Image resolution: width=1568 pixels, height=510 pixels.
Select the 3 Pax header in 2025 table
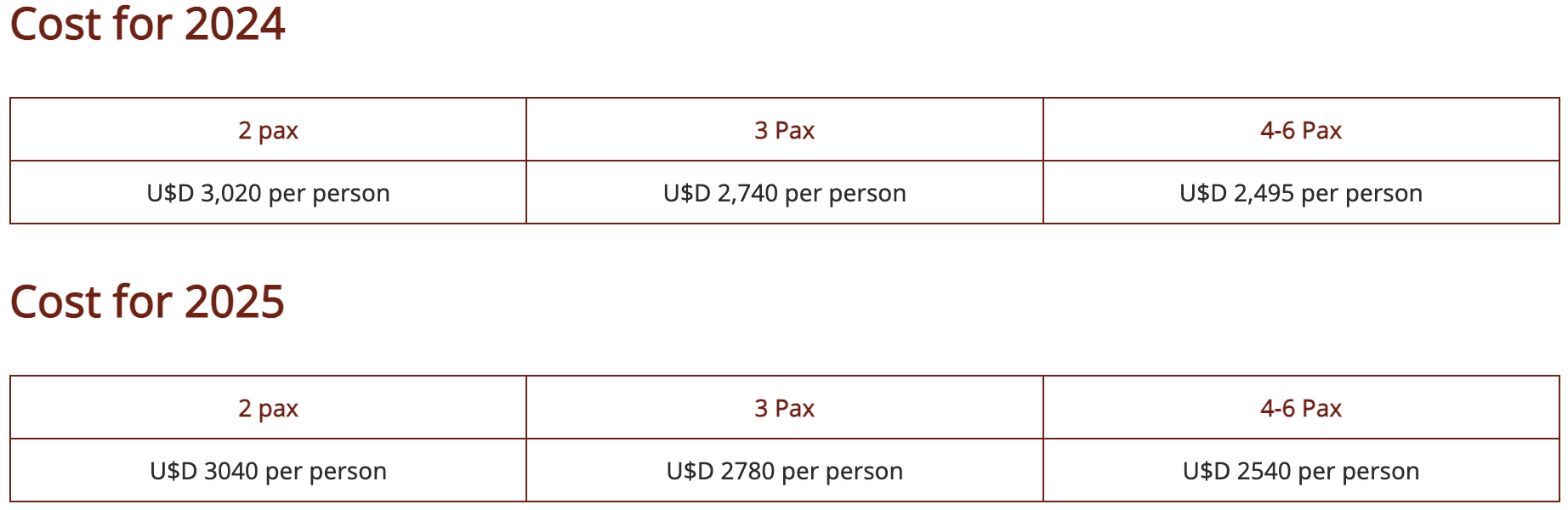[784, 408]
